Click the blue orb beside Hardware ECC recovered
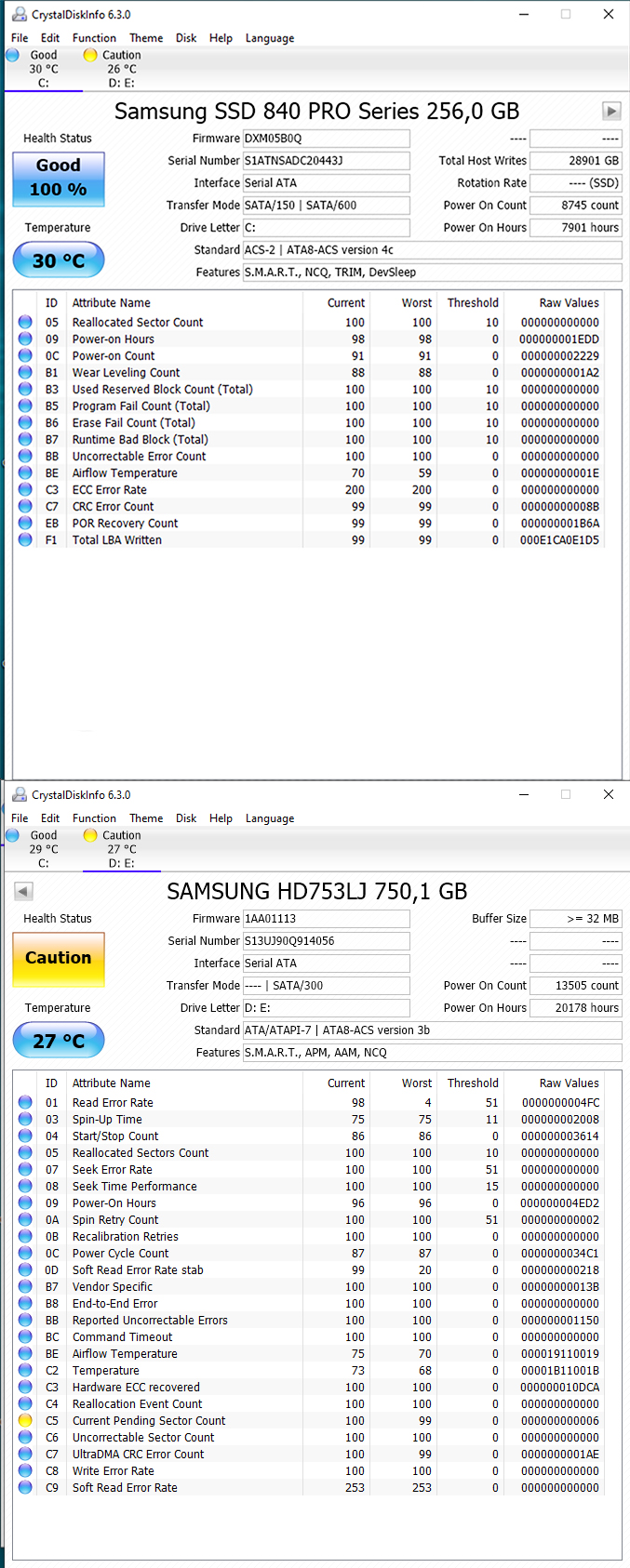The height and width of the screenshot is (1568, 630). coord(25,1387)
